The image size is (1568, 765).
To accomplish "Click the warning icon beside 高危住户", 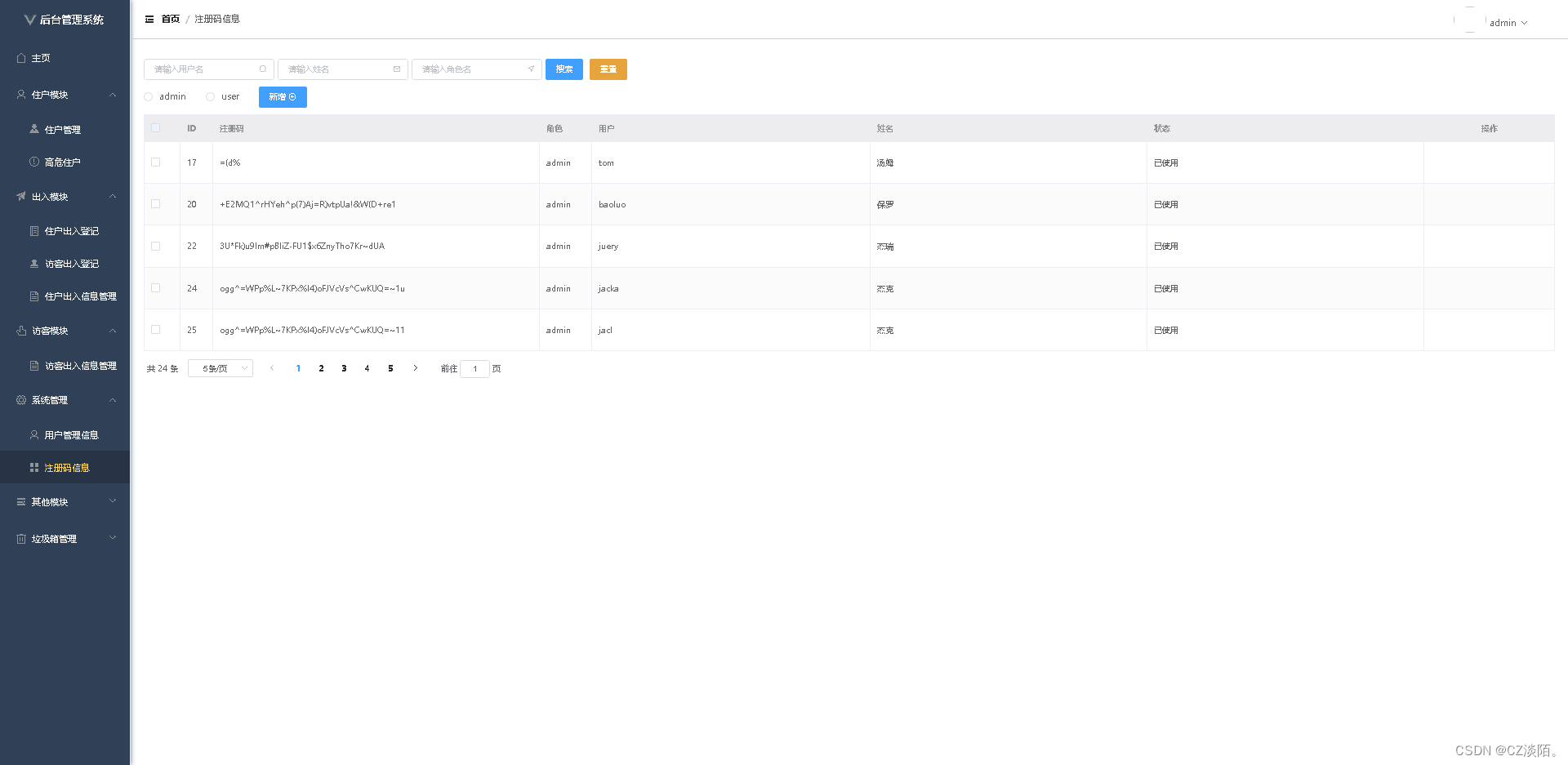I will pyautogui.click(x=34, y=162).
